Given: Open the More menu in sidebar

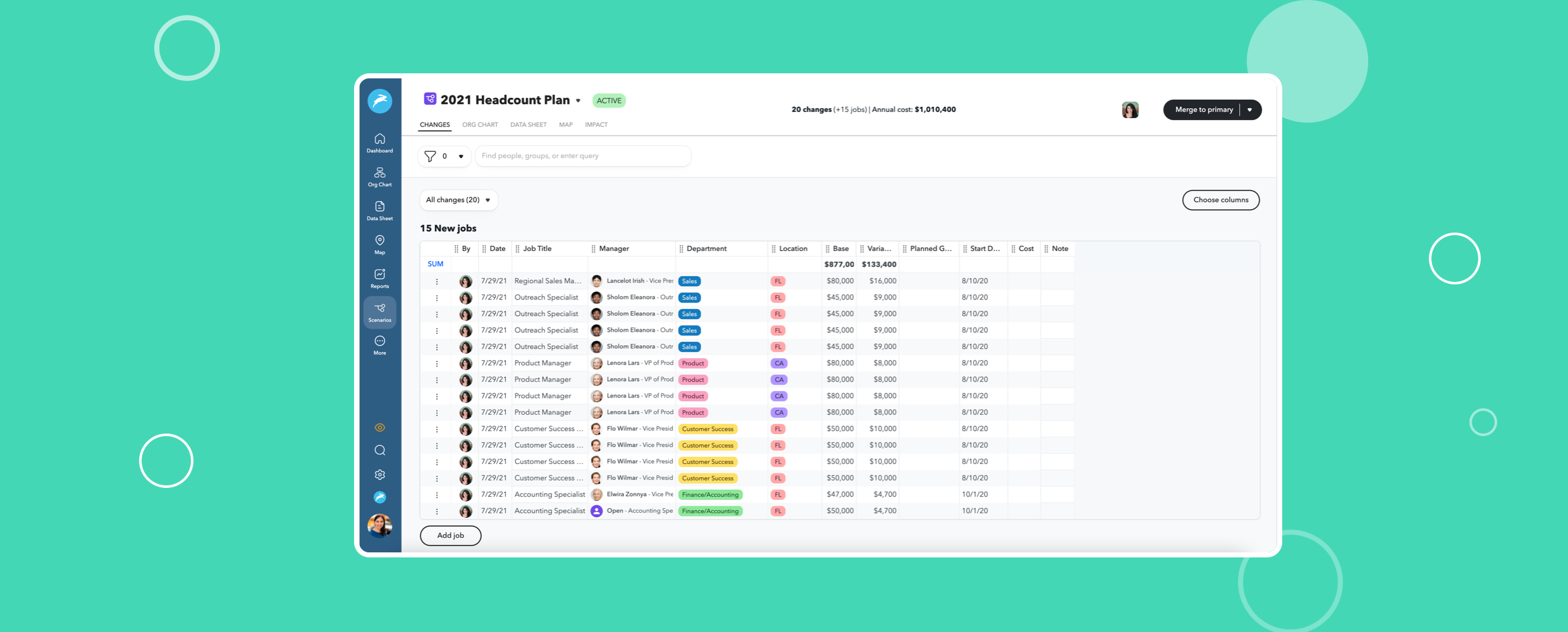Looking at the screenshot, I should pos(379,345).
